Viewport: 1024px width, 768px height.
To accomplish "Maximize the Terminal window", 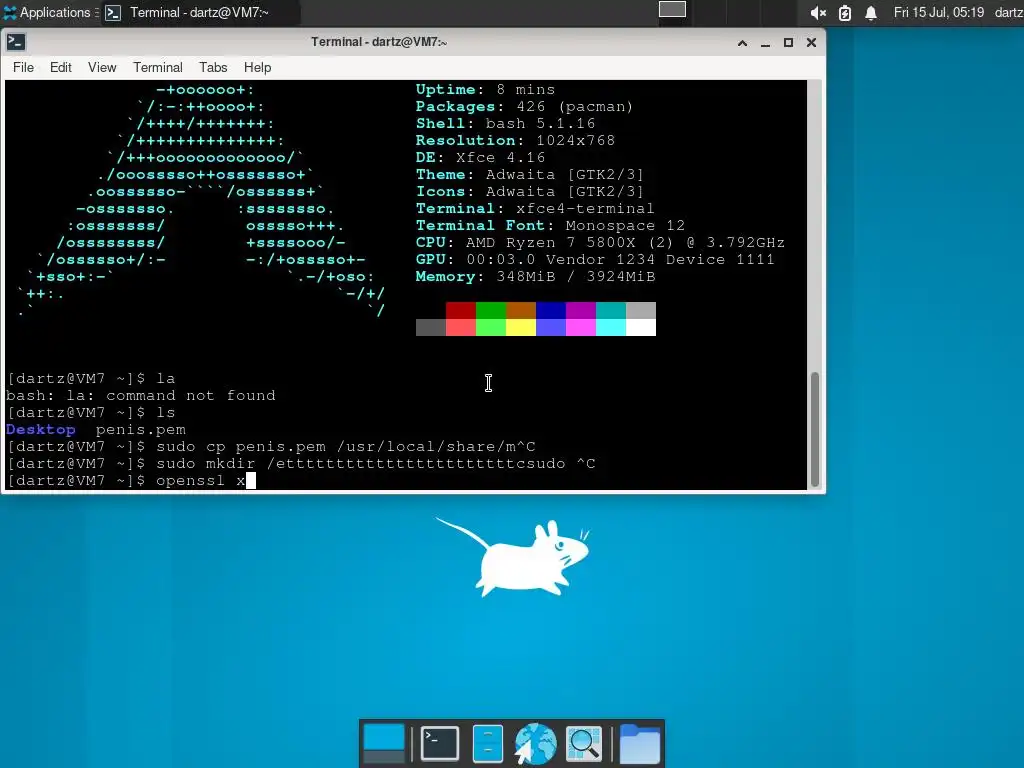I will [x=788, y=42].
